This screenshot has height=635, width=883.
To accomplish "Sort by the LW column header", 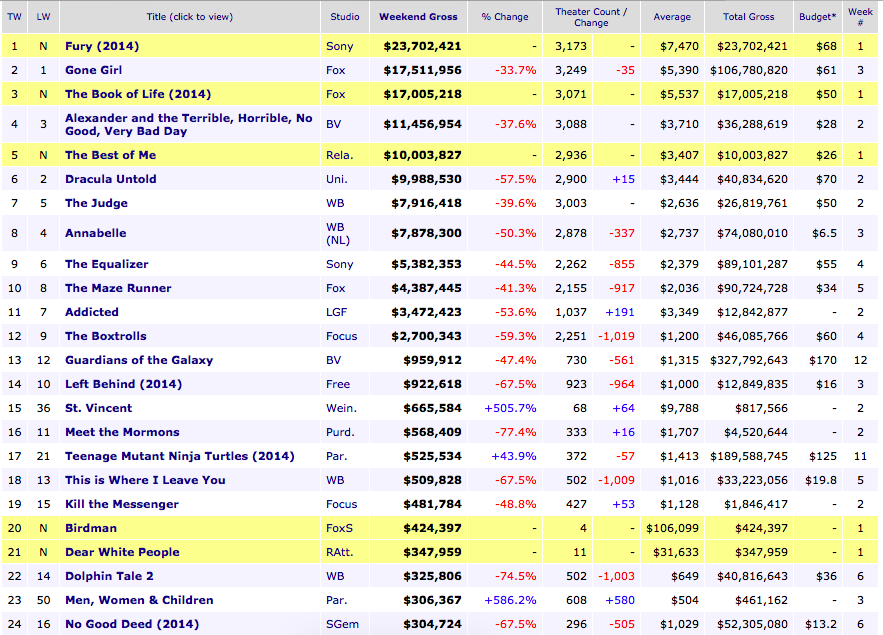I will coord(43,17).
